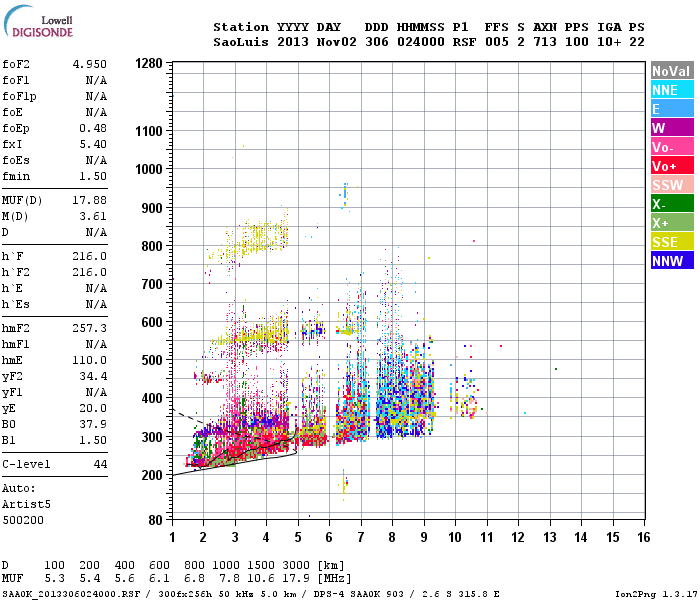This screenshot has height=600, width=700.
Task: Click the RSF P1 header value
Action: pos(464,42)
